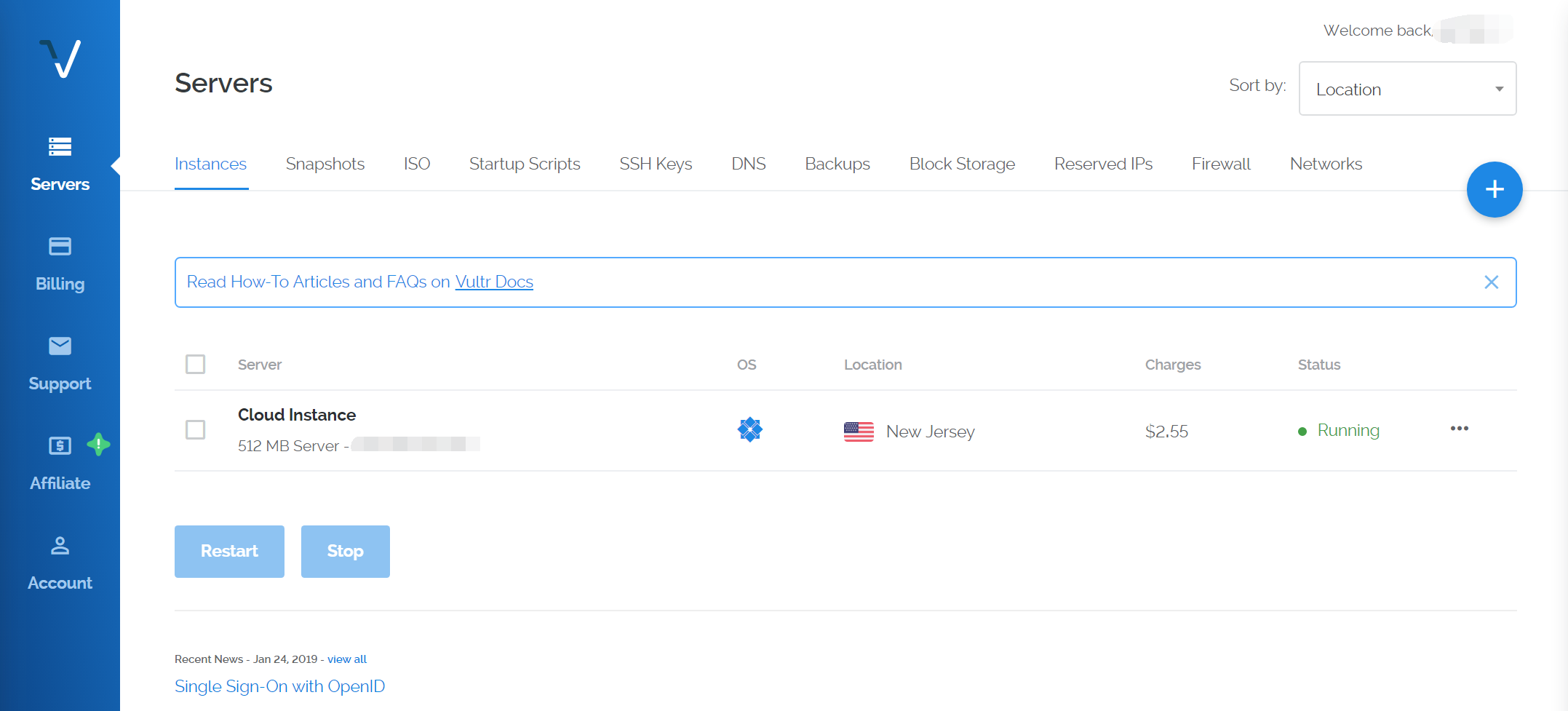The image size is (1568, 711).
Task: Click the OS column header
Action: pos(747,365)
